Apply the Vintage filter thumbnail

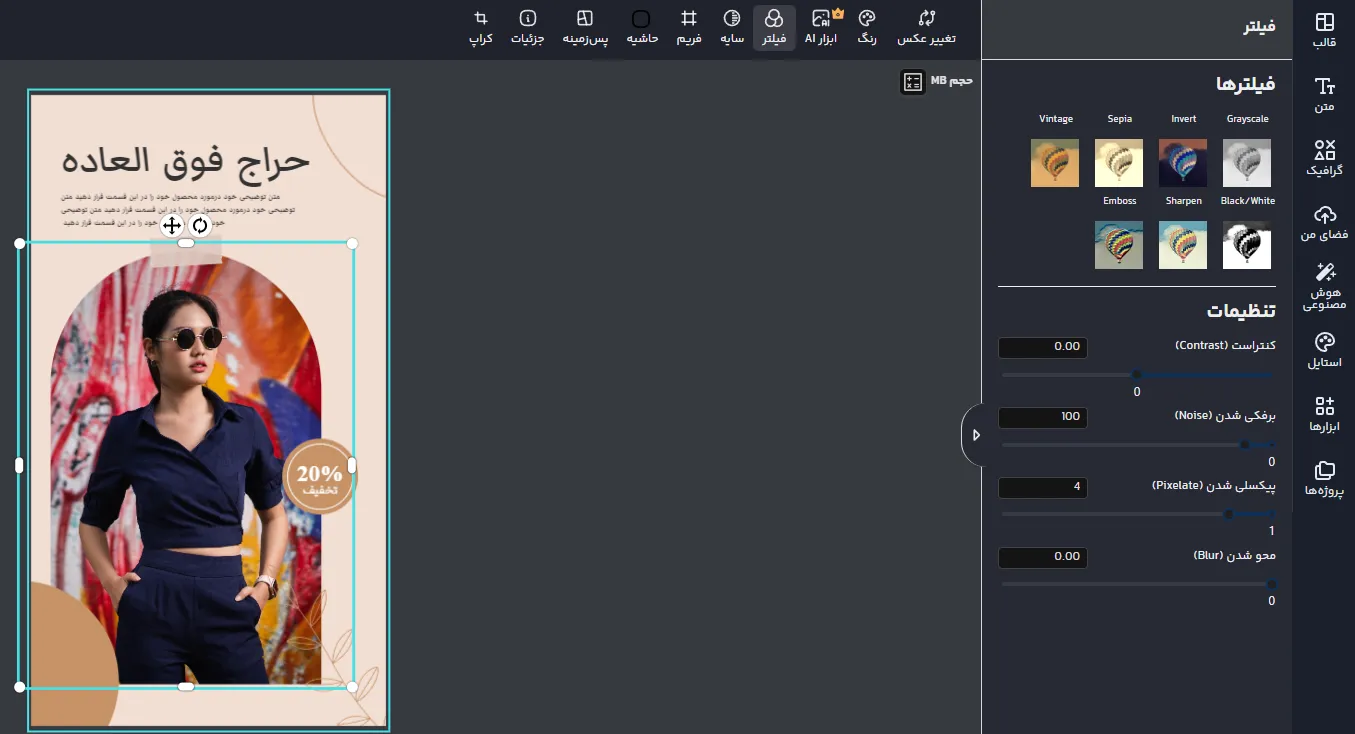click(1055, 163)
